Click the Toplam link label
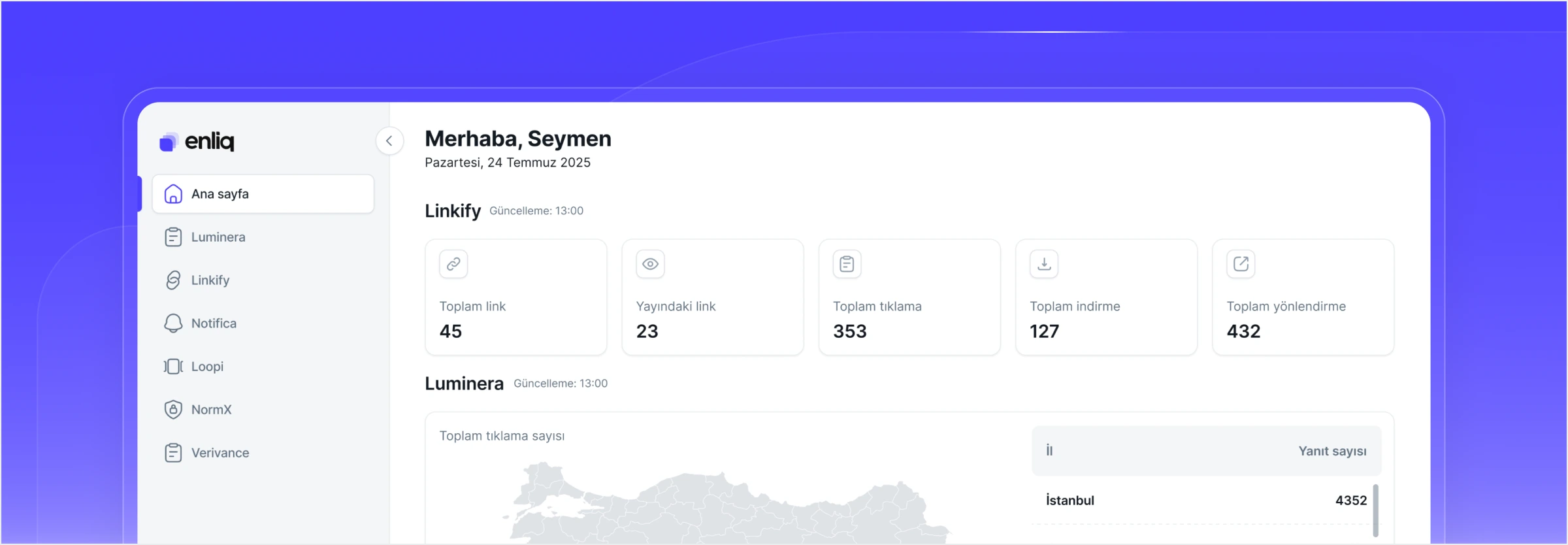This screenshot has width=1568, height=545. 472,306
